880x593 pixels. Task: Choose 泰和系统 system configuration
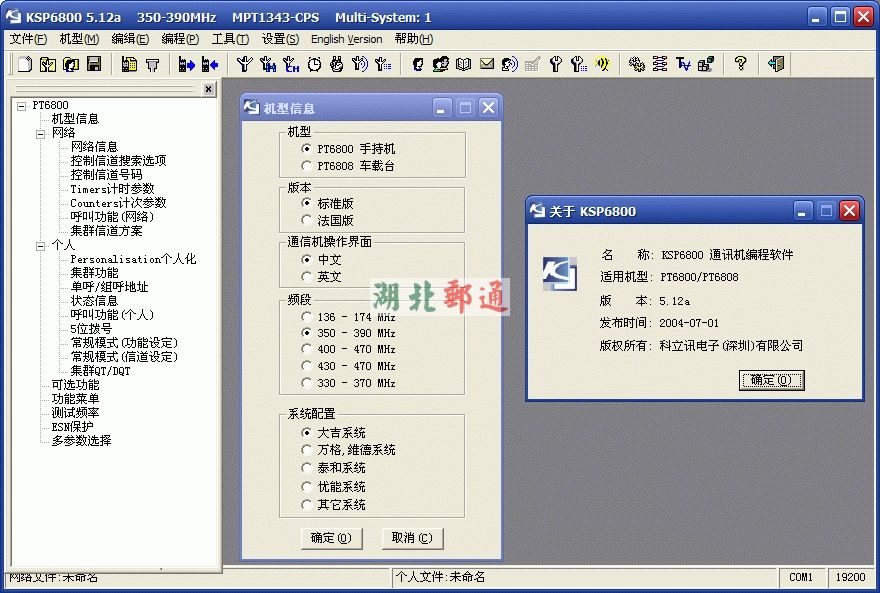[306, 467]
